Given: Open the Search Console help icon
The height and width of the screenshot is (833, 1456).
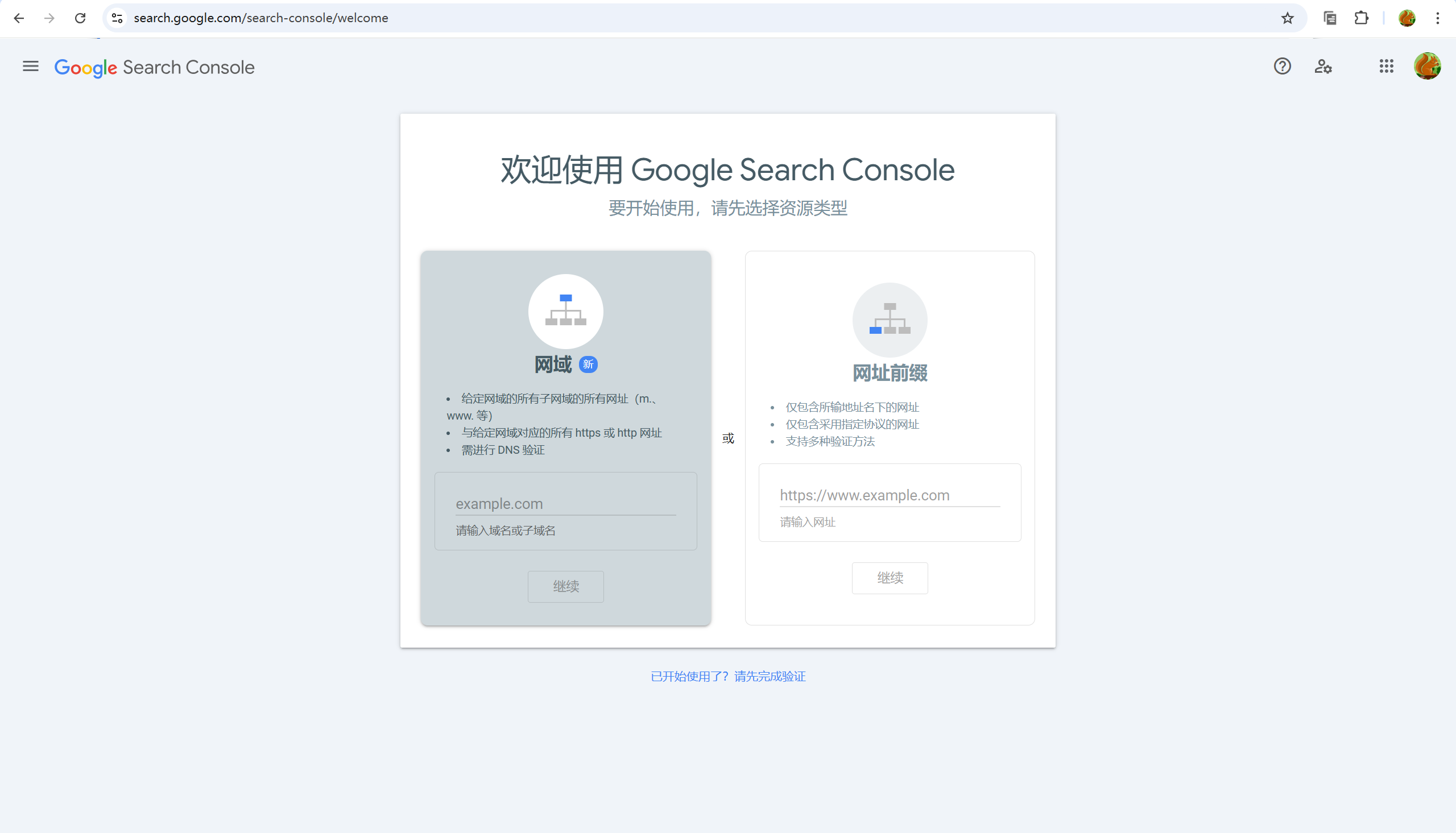Looking at the screenshot, I should [1282, 67].
